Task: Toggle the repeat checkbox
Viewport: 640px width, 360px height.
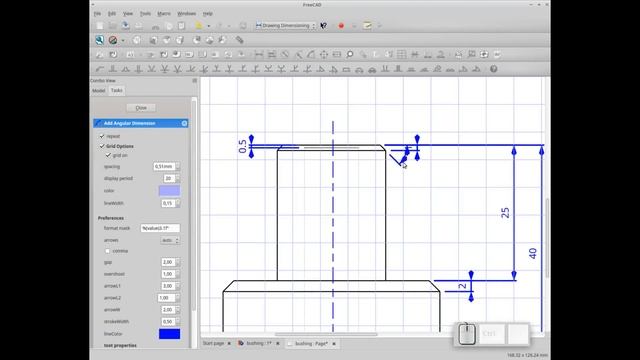Action: click(102, 136)
